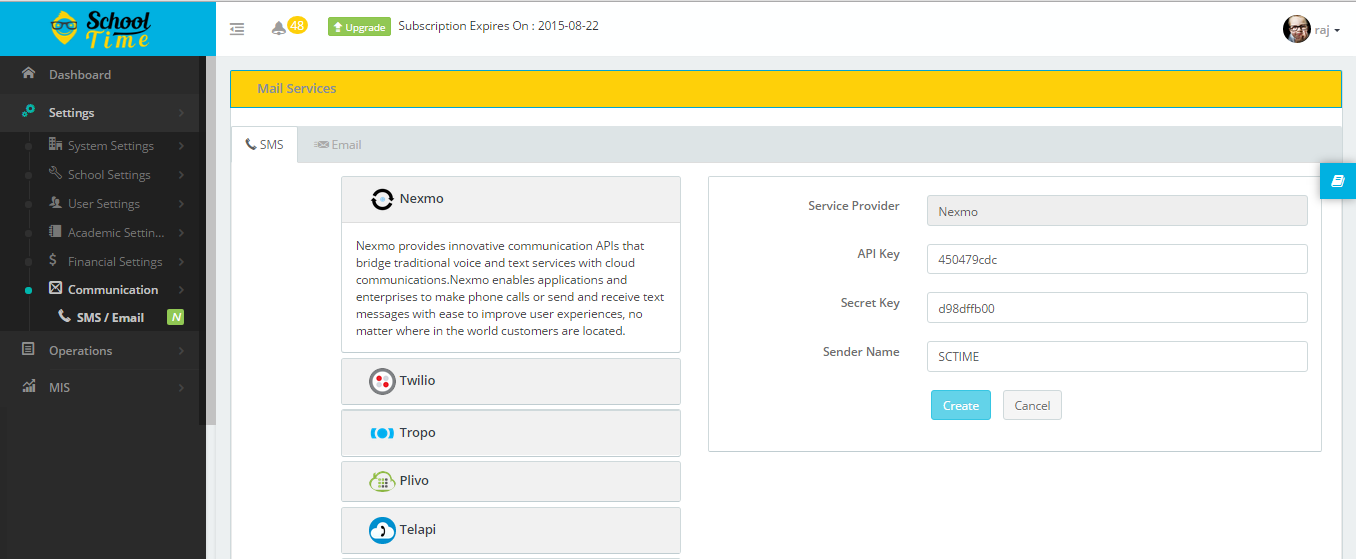Open School Settings submenu
The height and width of the screenshot is (559, 1356).
pos(110,175)
